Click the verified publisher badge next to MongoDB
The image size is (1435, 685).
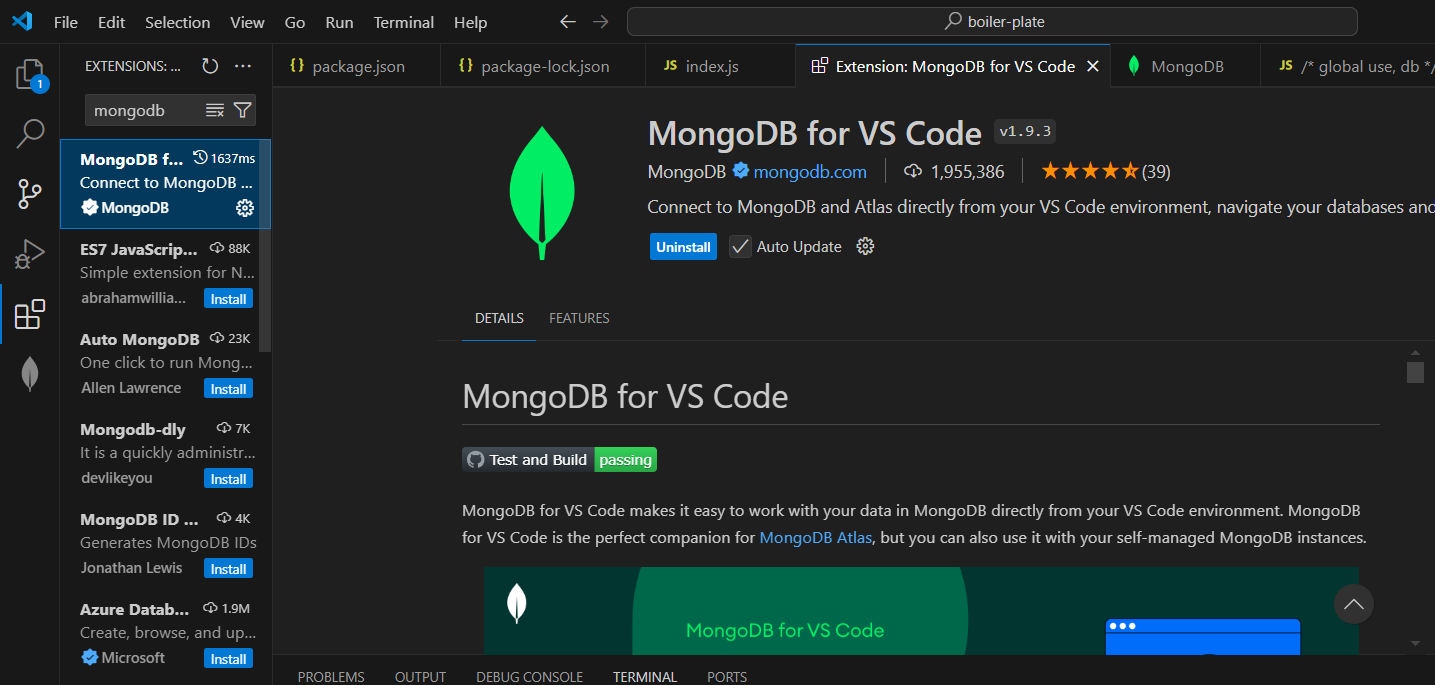[x=741, y=171]
